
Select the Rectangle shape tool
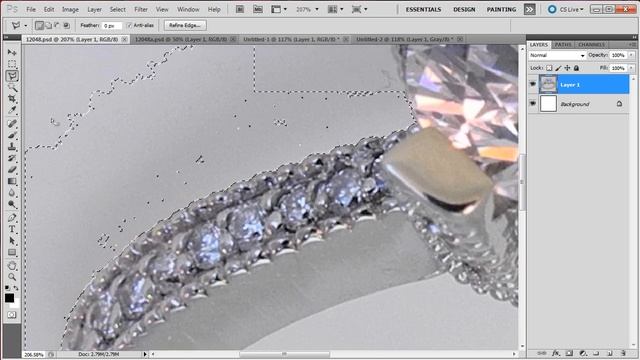[x=12, y=252]
